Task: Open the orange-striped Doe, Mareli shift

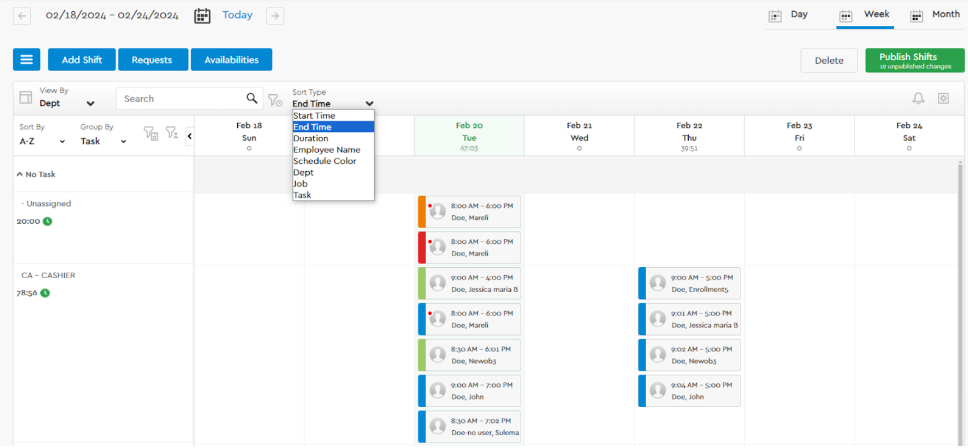Action: [x=469, y=212]
